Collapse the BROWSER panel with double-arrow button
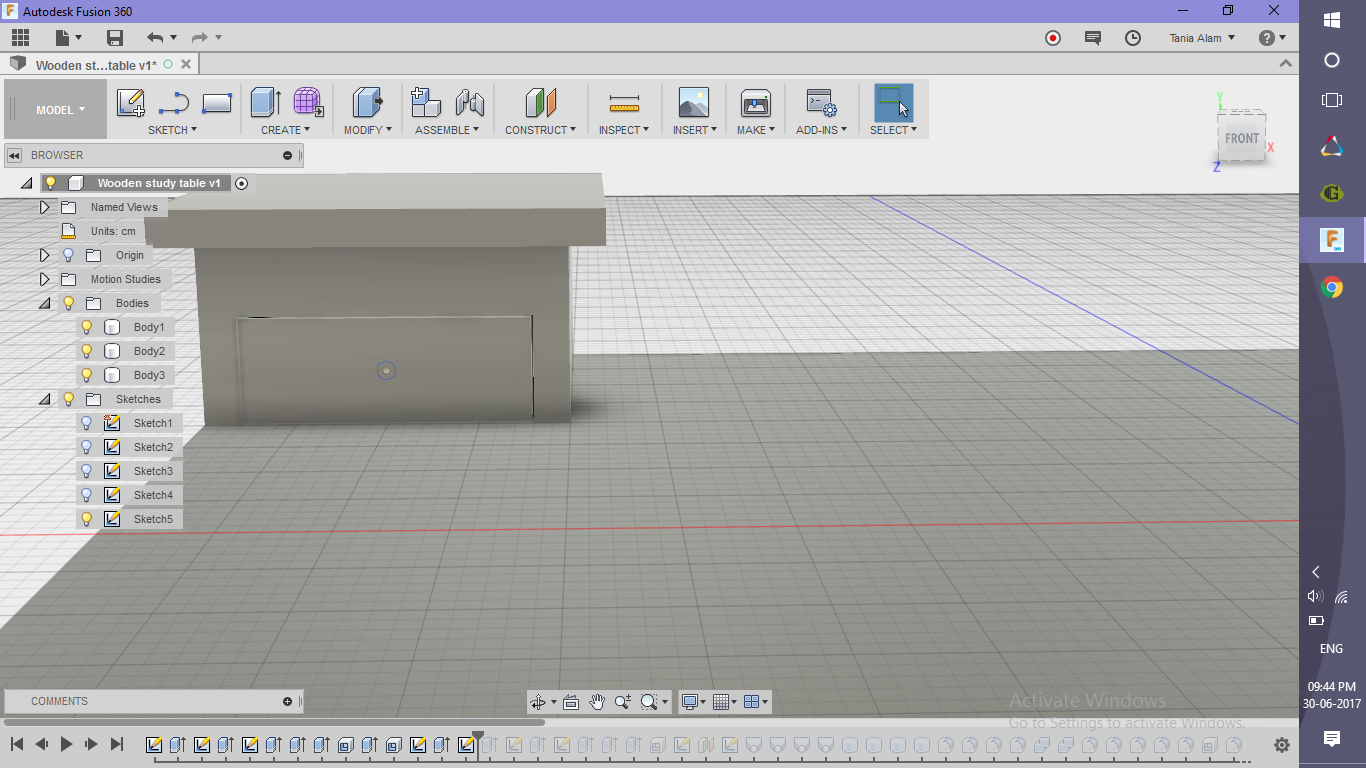 coord(15,155)
